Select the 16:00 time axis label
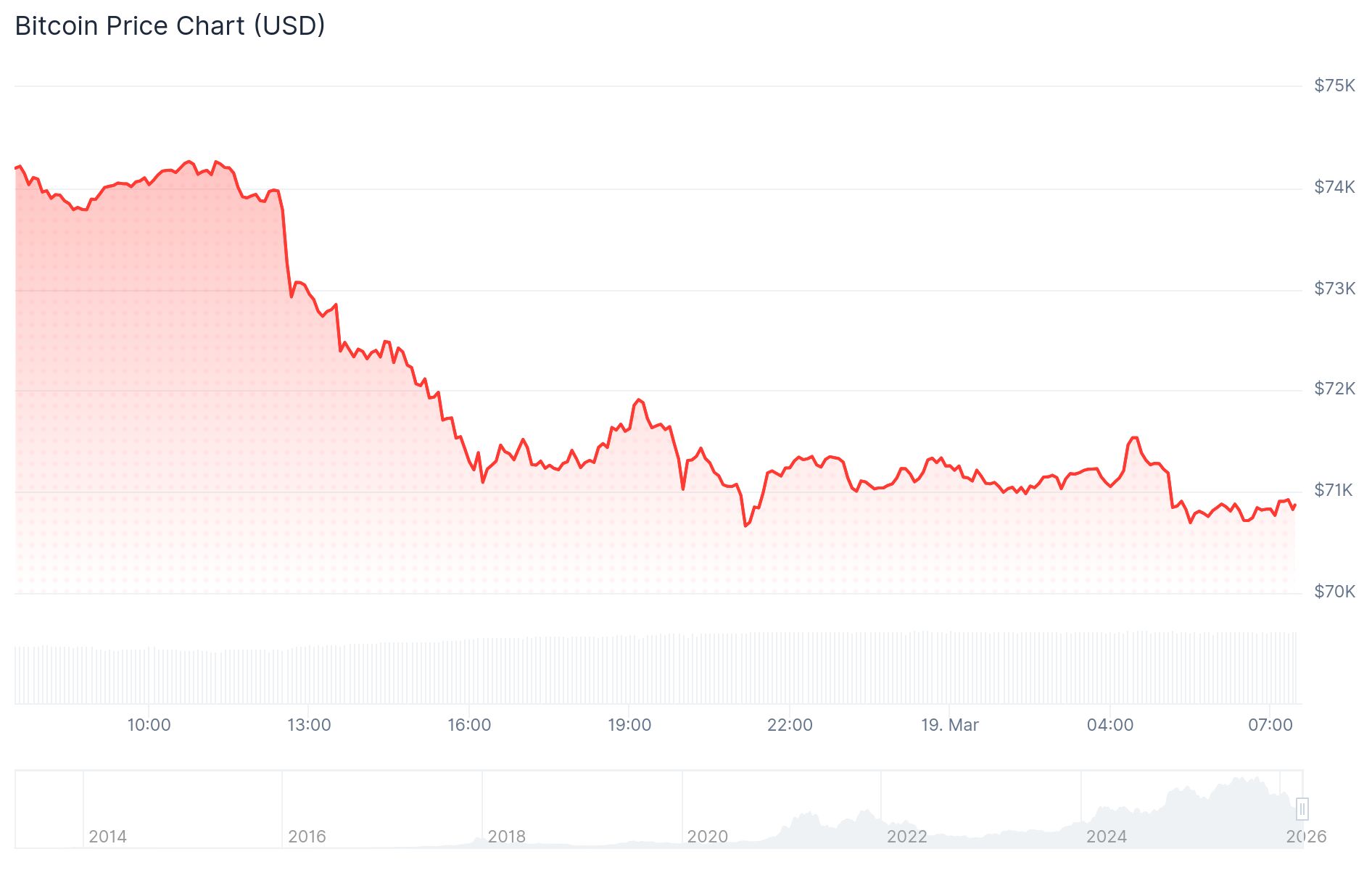The width and height of the screenshot is (1372, 870). coord(469,725)
